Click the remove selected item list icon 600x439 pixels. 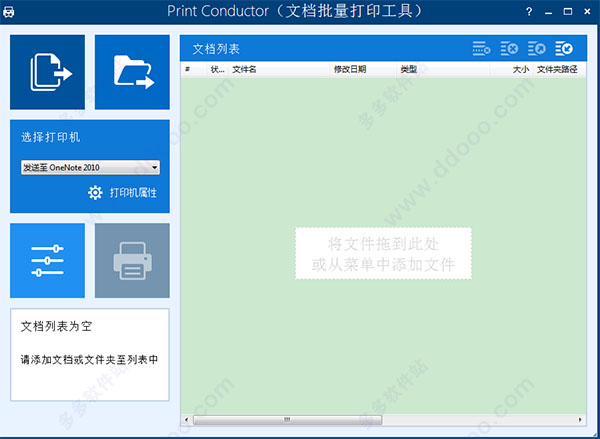[x=481, y=49]
